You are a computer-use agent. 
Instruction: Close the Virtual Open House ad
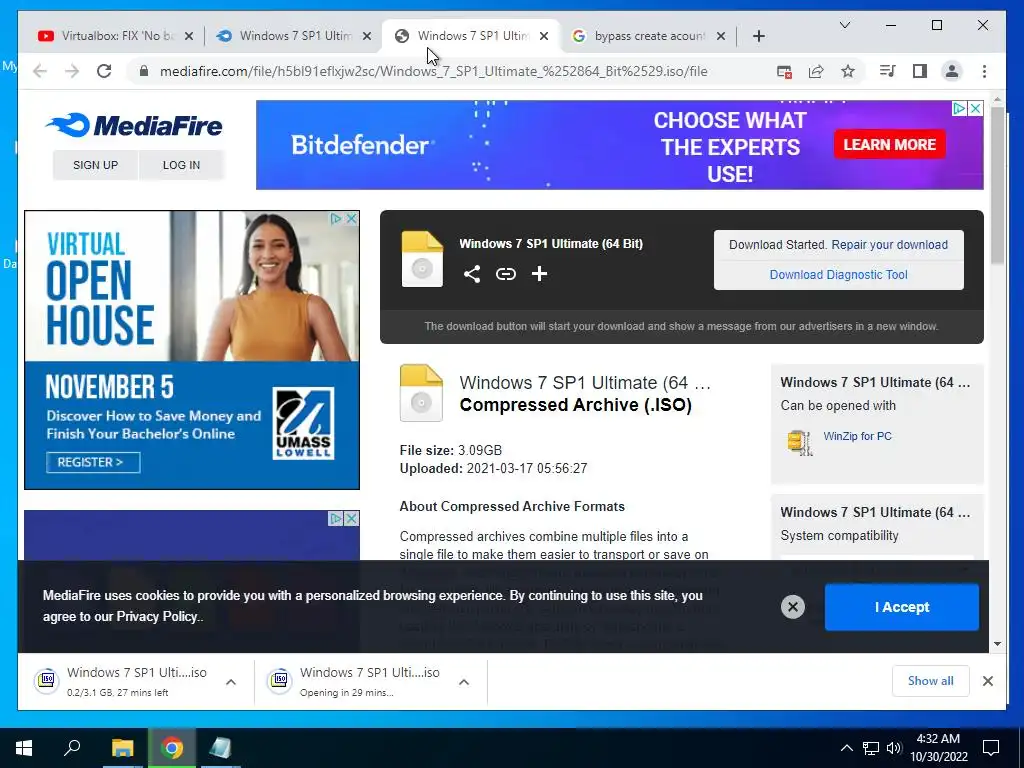coord(351,219)
